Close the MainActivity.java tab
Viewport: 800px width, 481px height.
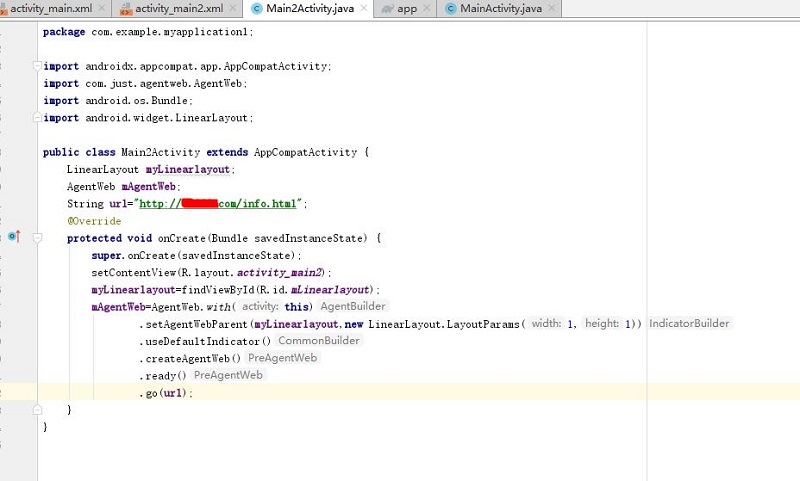552,8
